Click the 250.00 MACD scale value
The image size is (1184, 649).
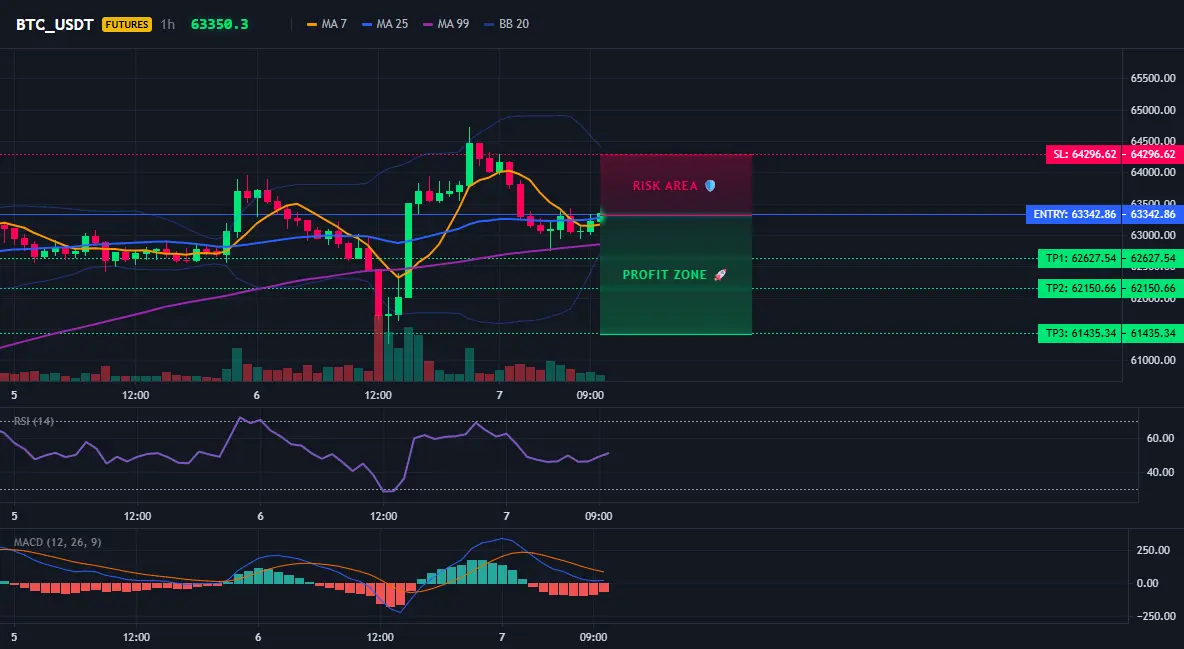pos(1154,550)
